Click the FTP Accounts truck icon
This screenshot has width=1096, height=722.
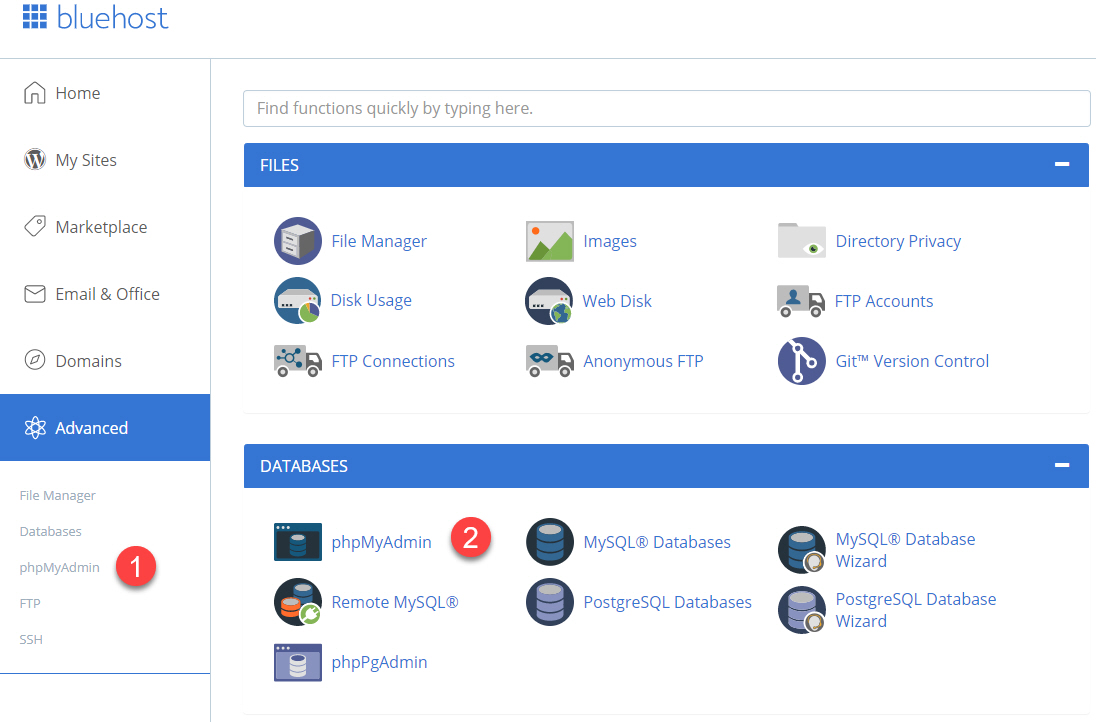point(801,301)
